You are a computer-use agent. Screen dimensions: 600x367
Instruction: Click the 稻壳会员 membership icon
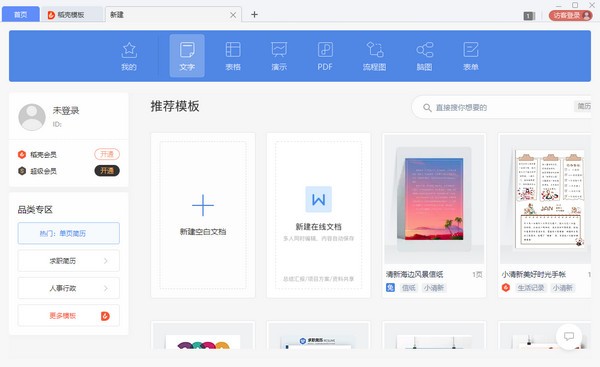click(22, 155)
